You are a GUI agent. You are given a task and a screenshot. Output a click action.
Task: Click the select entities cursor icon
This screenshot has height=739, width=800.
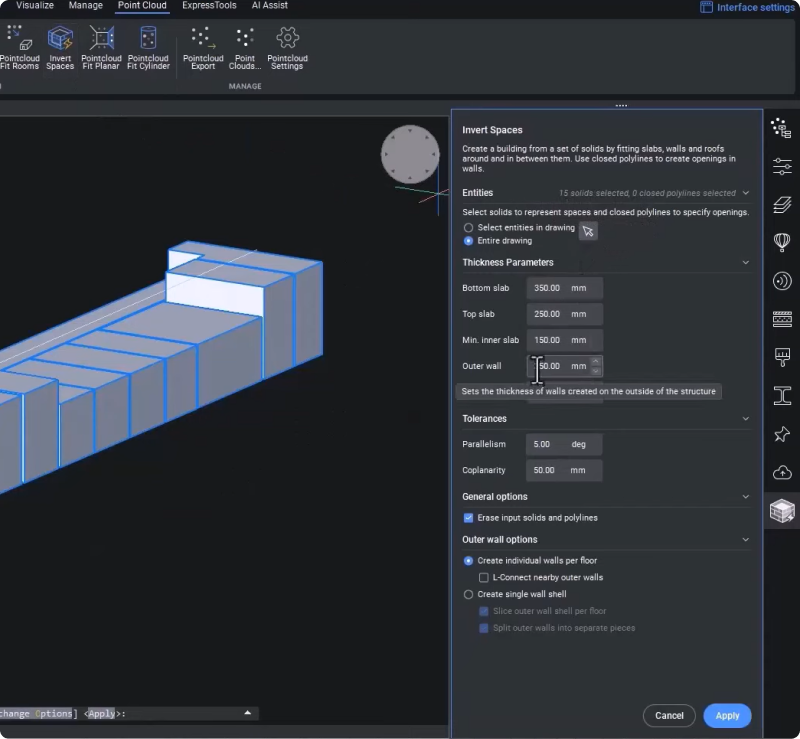coord(588,231)
